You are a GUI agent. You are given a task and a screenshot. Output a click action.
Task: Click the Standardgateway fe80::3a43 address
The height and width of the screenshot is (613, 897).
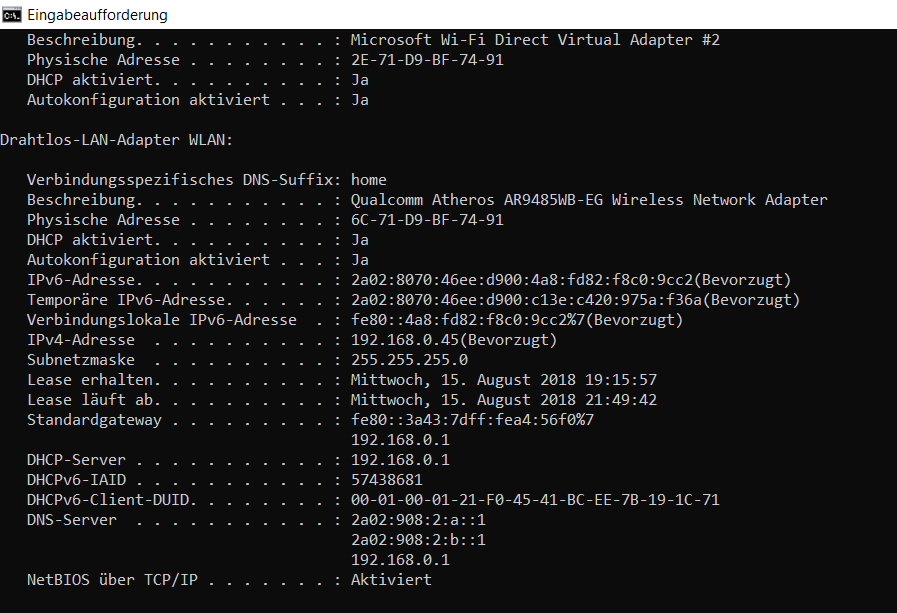tap(471, 420)
